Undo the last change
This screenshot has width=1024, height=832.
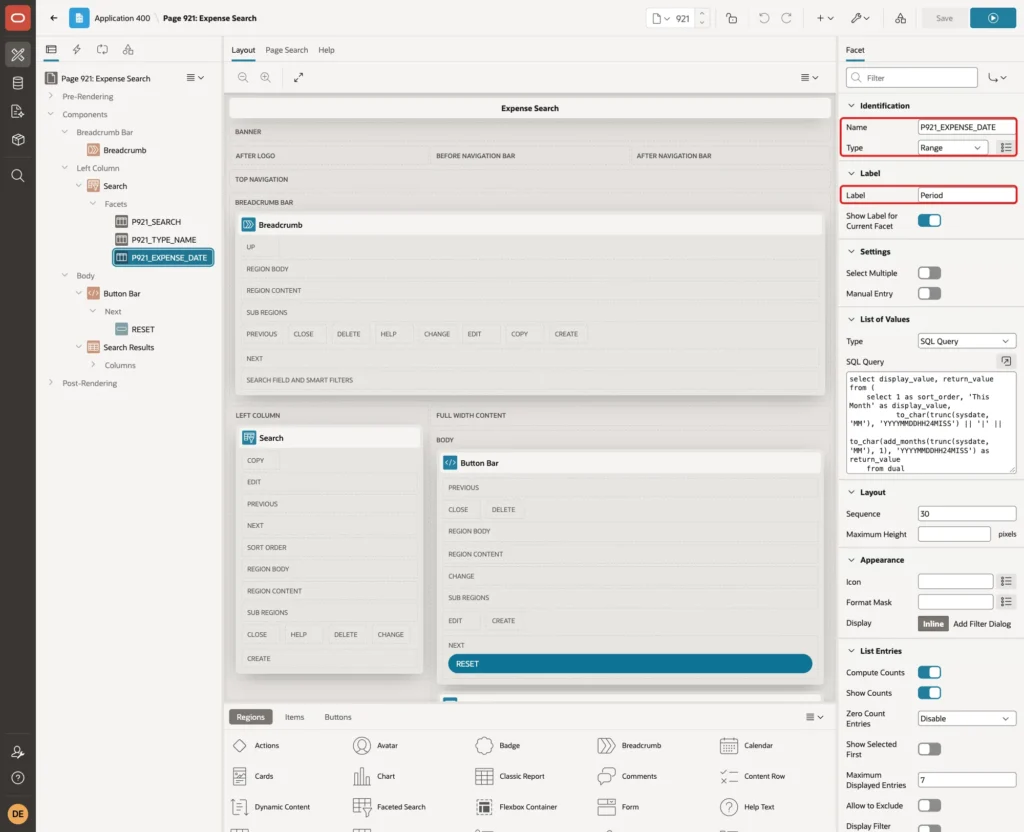(763, 18)
